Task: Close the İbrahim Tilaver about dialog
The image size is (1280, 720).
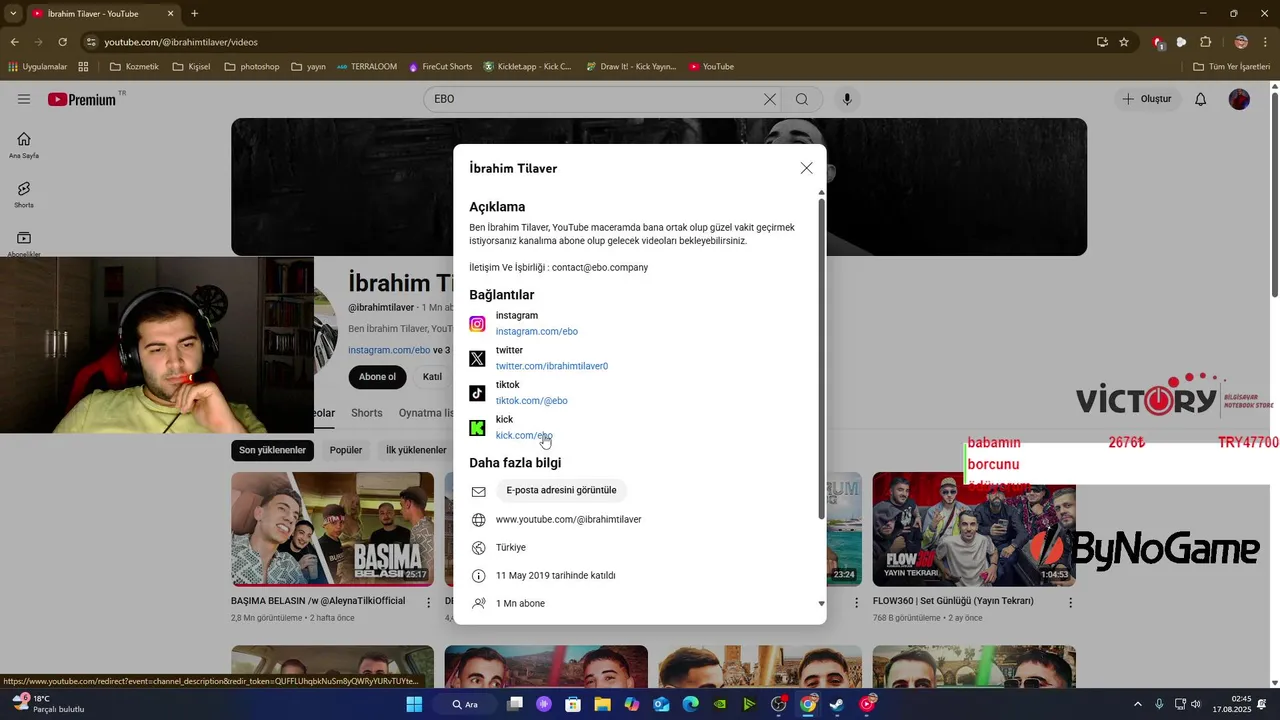Action: pyautogui.click(x=806, y=168)
